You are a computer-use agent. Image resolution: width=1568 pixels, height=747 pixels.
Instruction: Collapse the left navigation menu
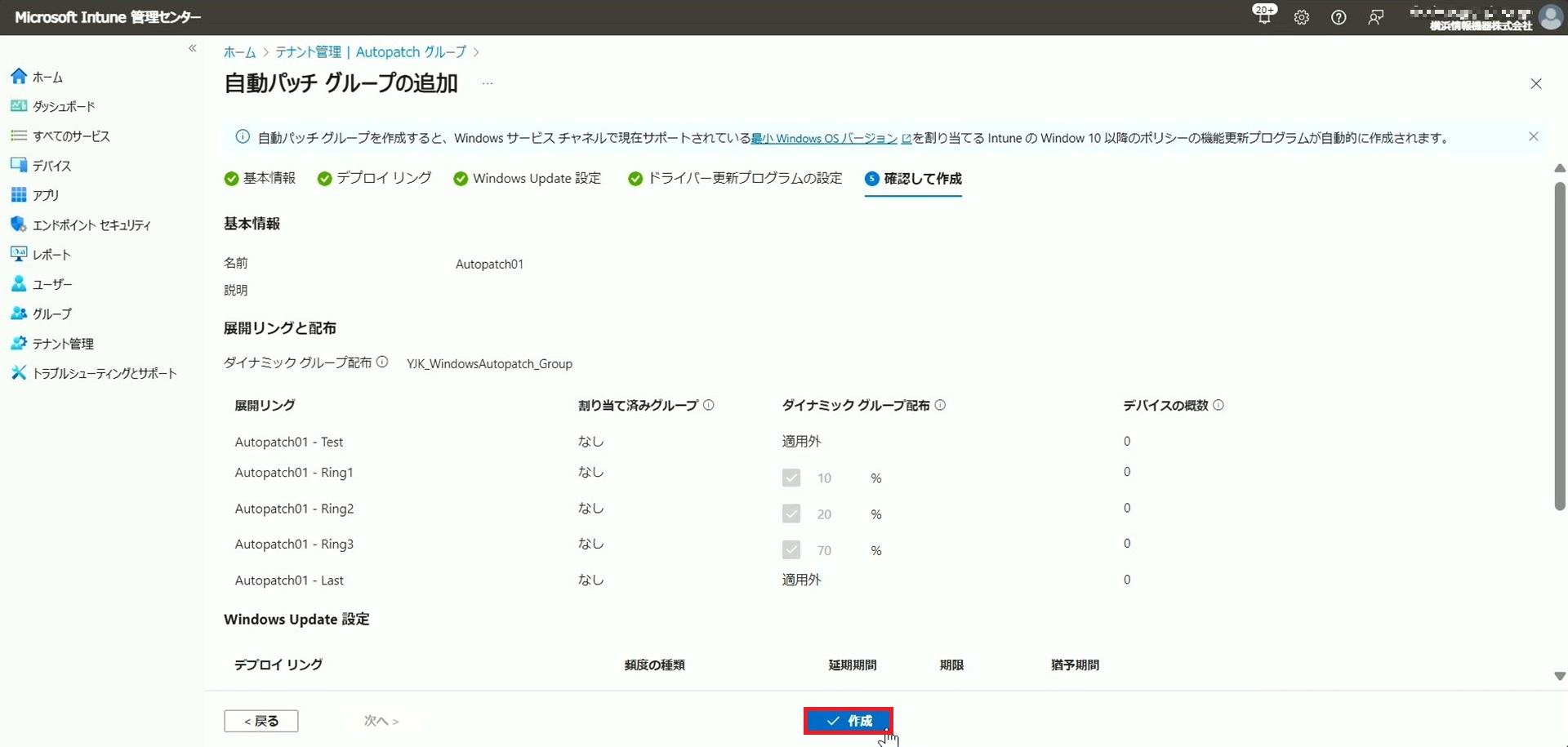tap(193, 48)
